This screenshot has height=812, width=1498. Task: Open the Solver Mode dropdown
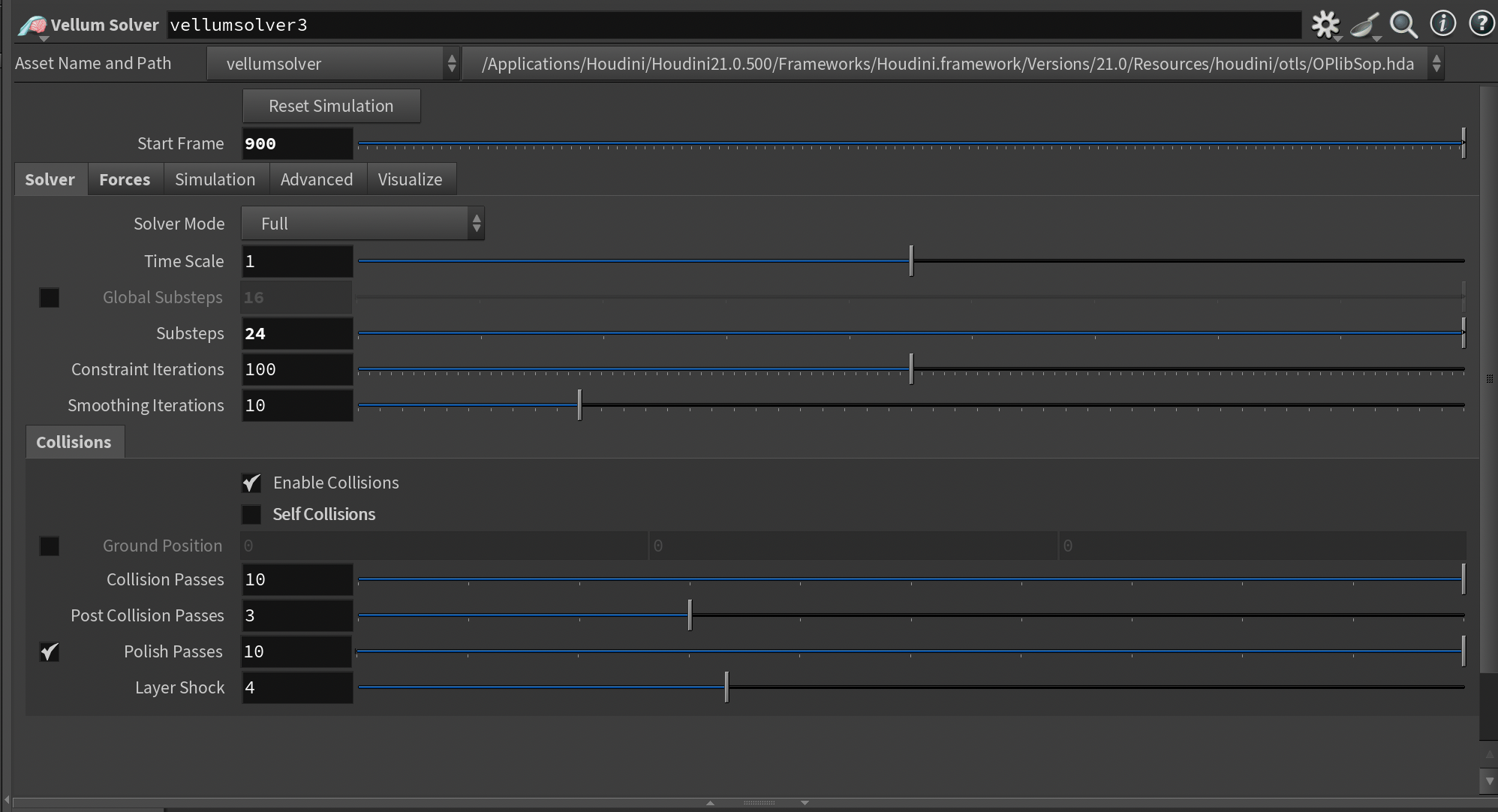coord(362,224)
